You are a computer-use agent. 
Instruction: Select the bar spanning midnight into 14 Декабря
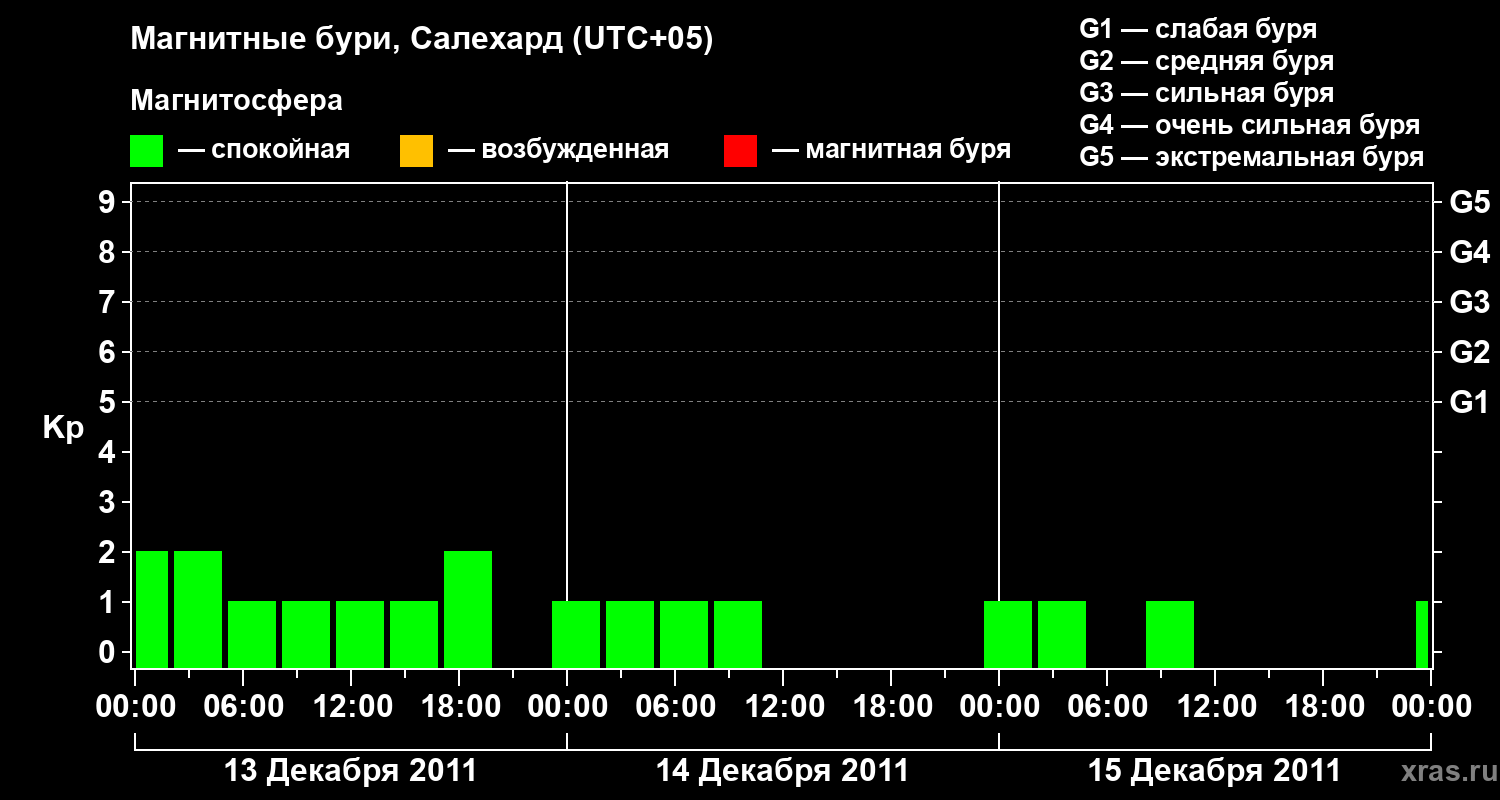click(x=576, y=634)
